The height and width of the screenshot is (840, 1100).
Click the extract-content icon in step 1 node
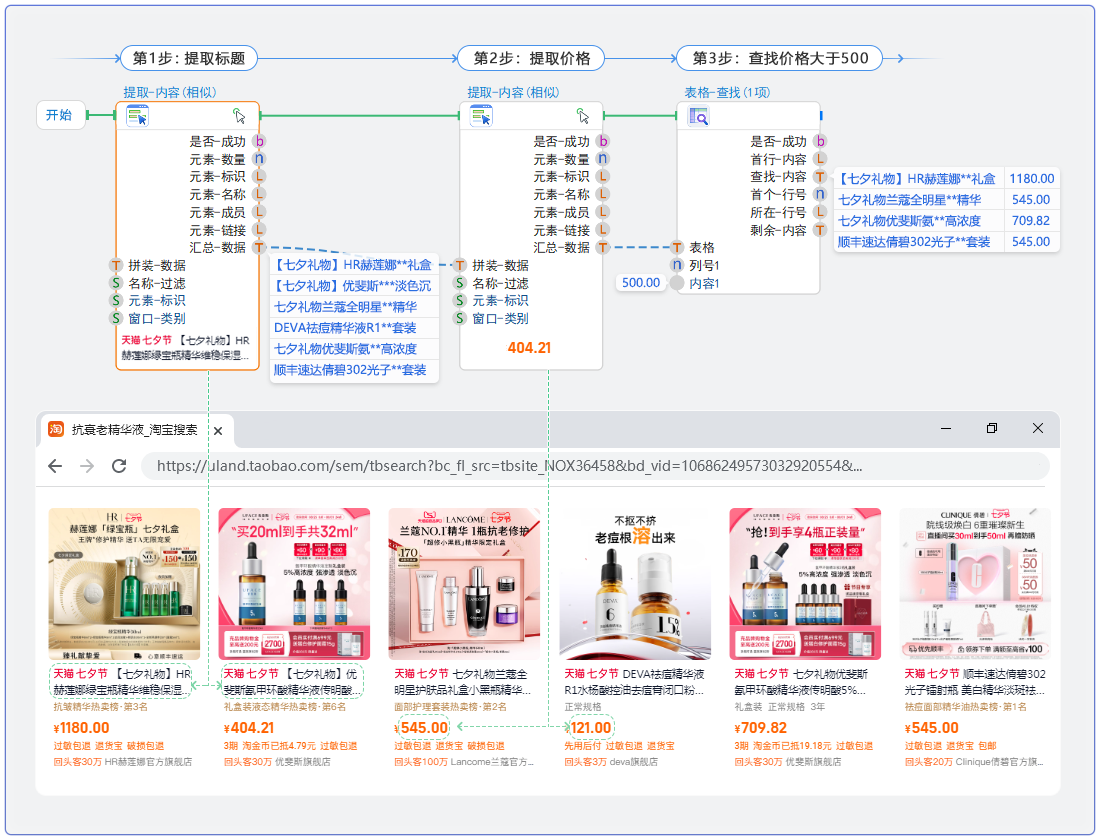pyautogui.click(x=137, y=116)
